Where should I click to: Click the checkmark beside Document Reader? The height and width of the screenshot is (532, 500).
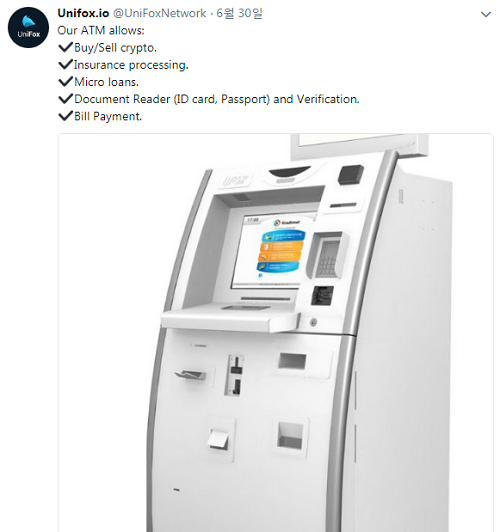(x=65, y=98)
